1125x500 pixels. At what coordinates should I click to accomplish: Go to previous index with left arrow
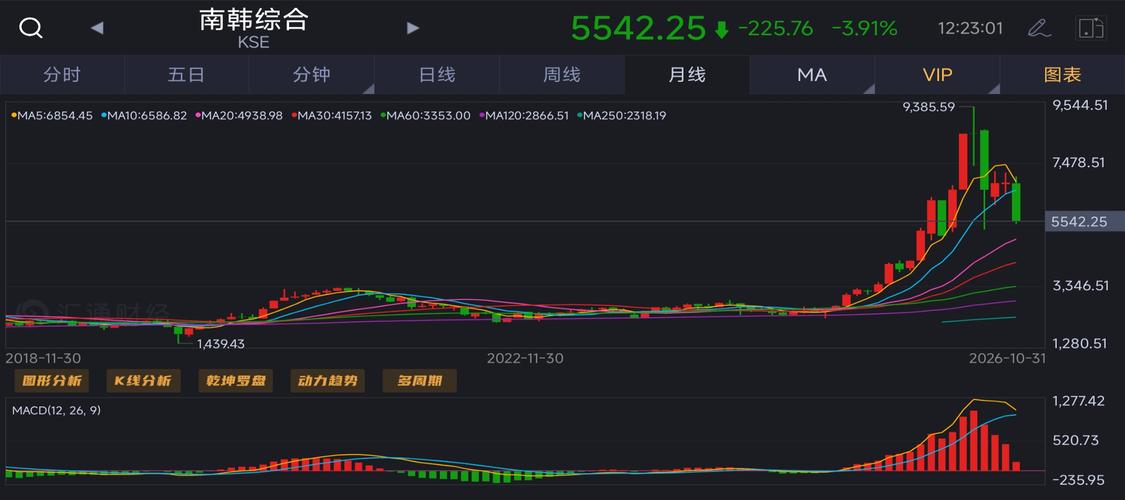tap(97, 28)
